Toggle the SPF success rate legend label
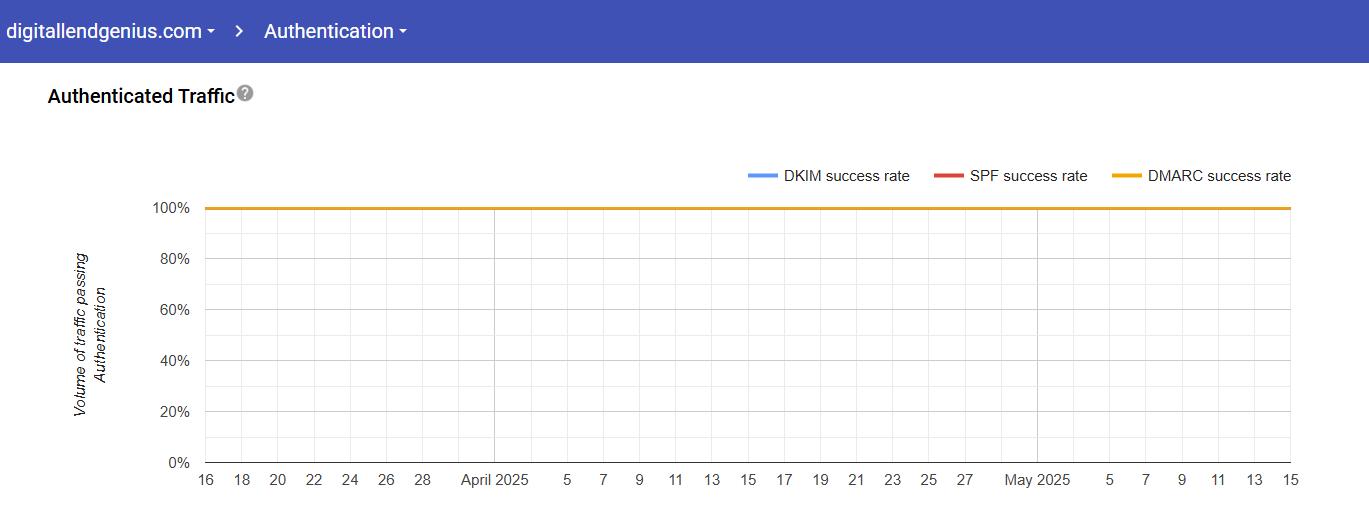The width and height of the screenshot is (1369, 514). (1028, 176)
